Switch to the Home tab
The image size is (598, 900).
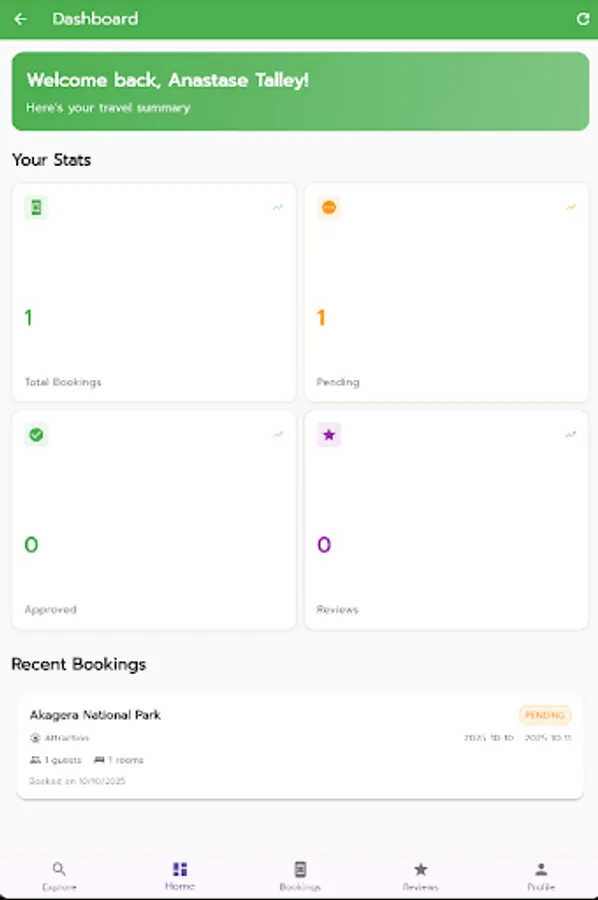pyautogui.click(x=180, y=869)
